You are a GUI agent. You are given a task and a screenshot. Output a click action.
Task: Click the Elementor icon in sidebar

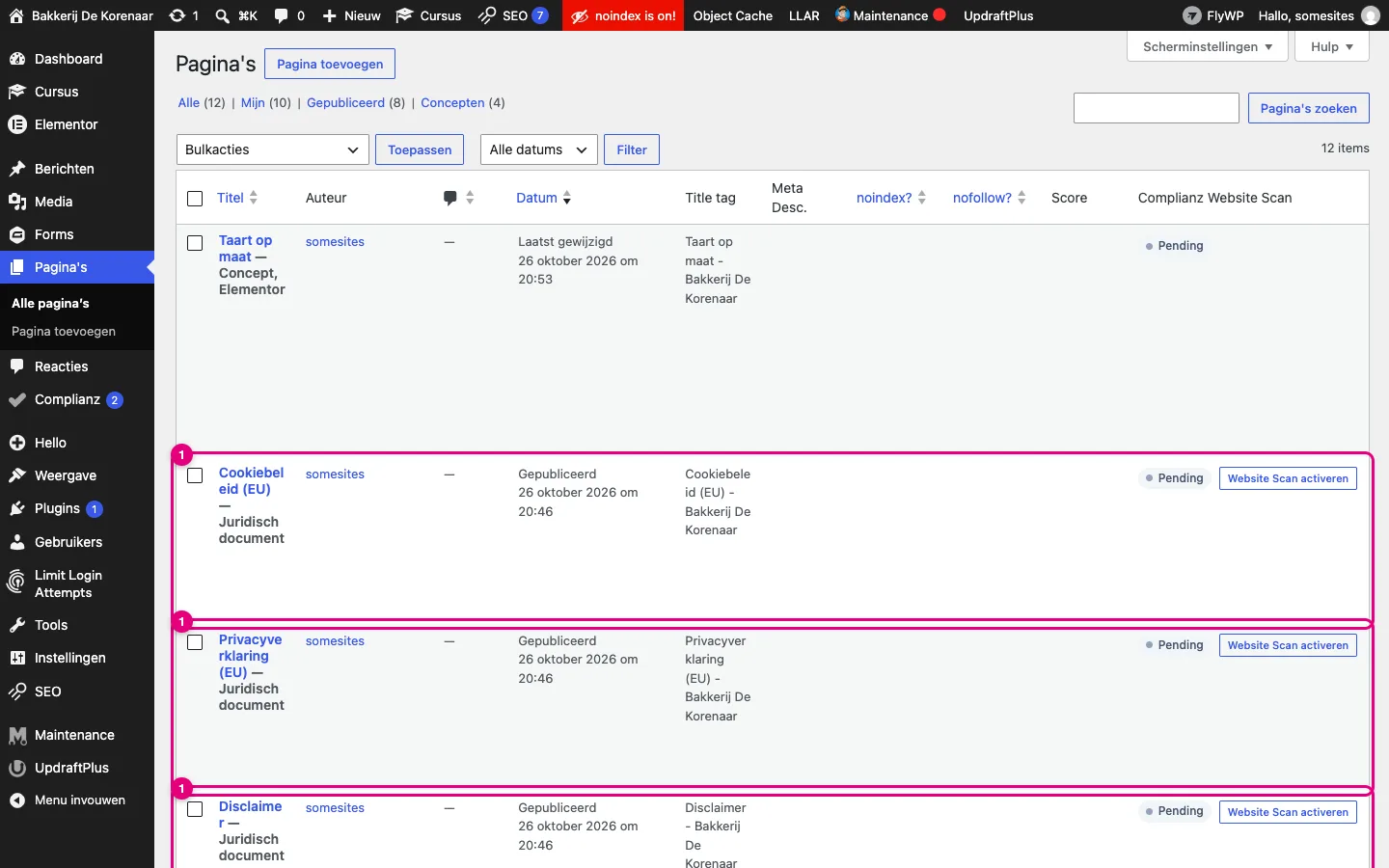(16, 124)
